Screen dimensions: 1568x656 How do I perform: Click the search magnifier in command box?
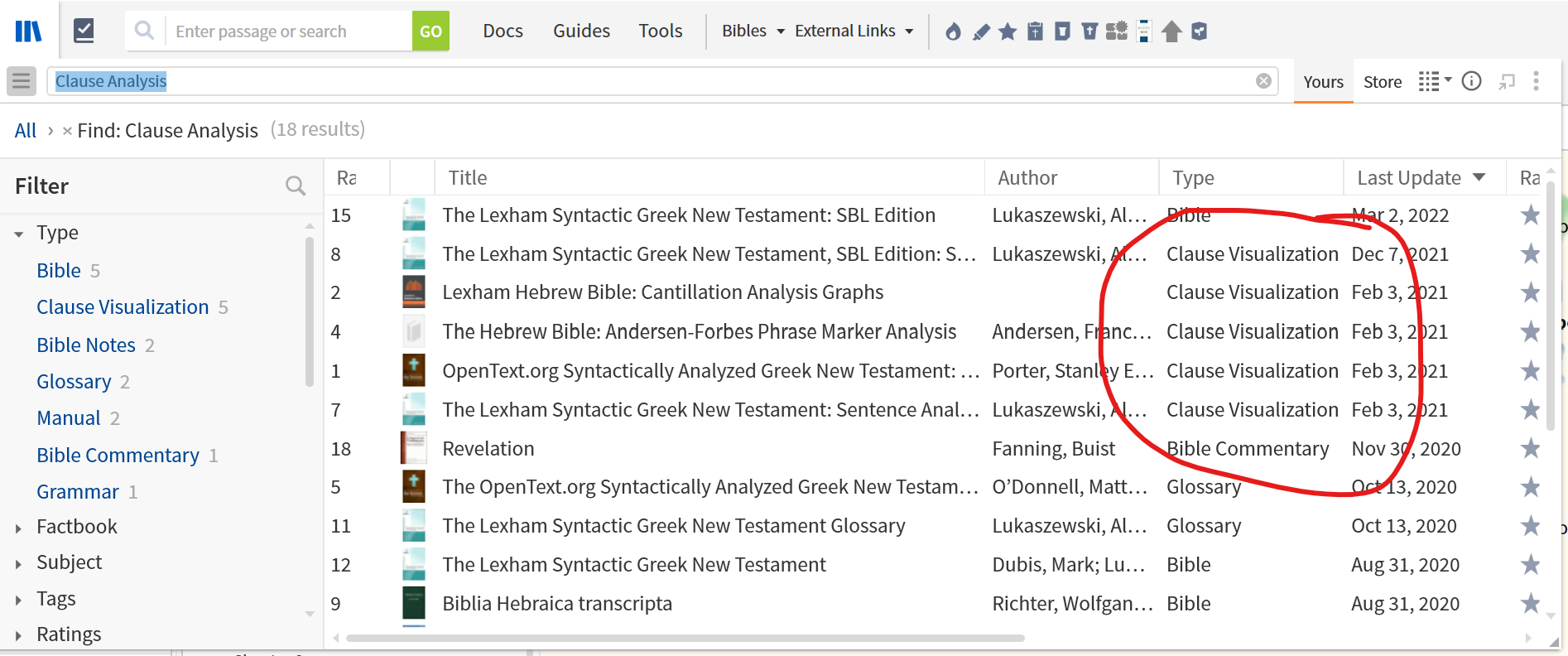[144, 31]
